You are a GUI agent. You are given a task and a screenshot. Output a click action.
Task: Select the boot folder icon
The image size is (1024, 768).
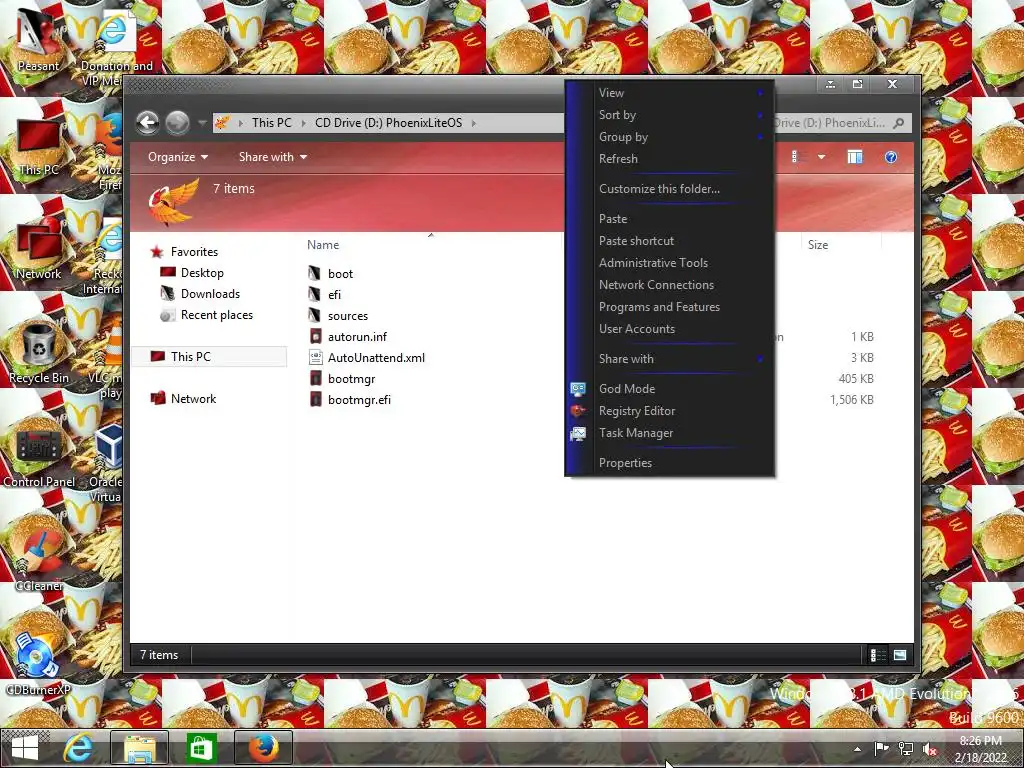315,273
